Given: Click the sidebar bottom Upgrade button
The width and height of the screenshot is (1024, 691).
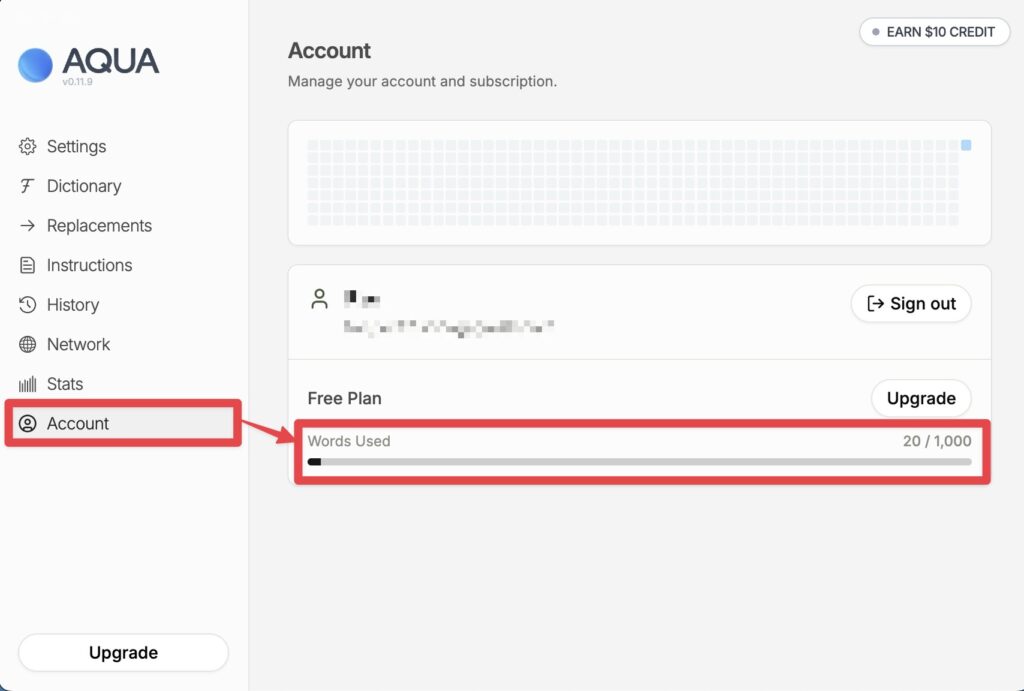Looking at the screenshot, I should click(x=123, y=653).
